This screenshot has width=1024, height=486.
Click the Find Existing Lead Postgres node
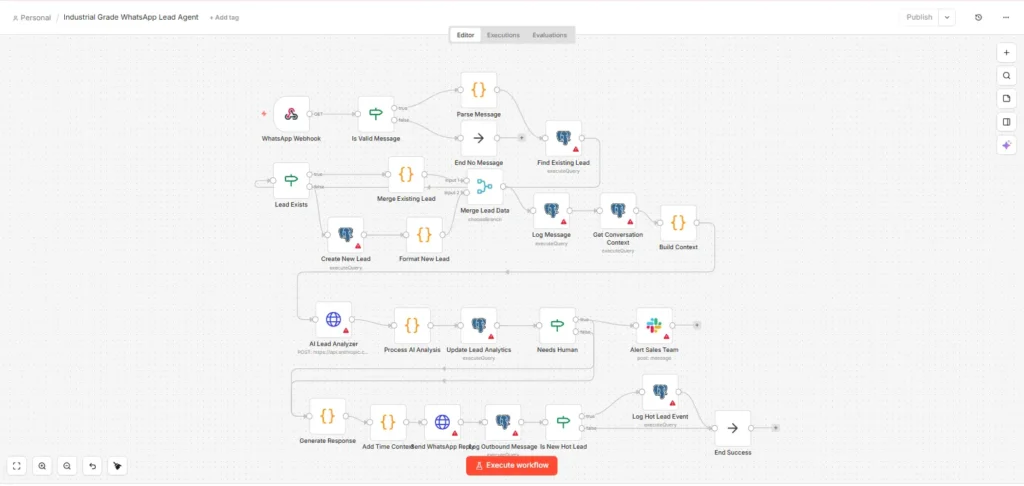click(x=563, y=138)
